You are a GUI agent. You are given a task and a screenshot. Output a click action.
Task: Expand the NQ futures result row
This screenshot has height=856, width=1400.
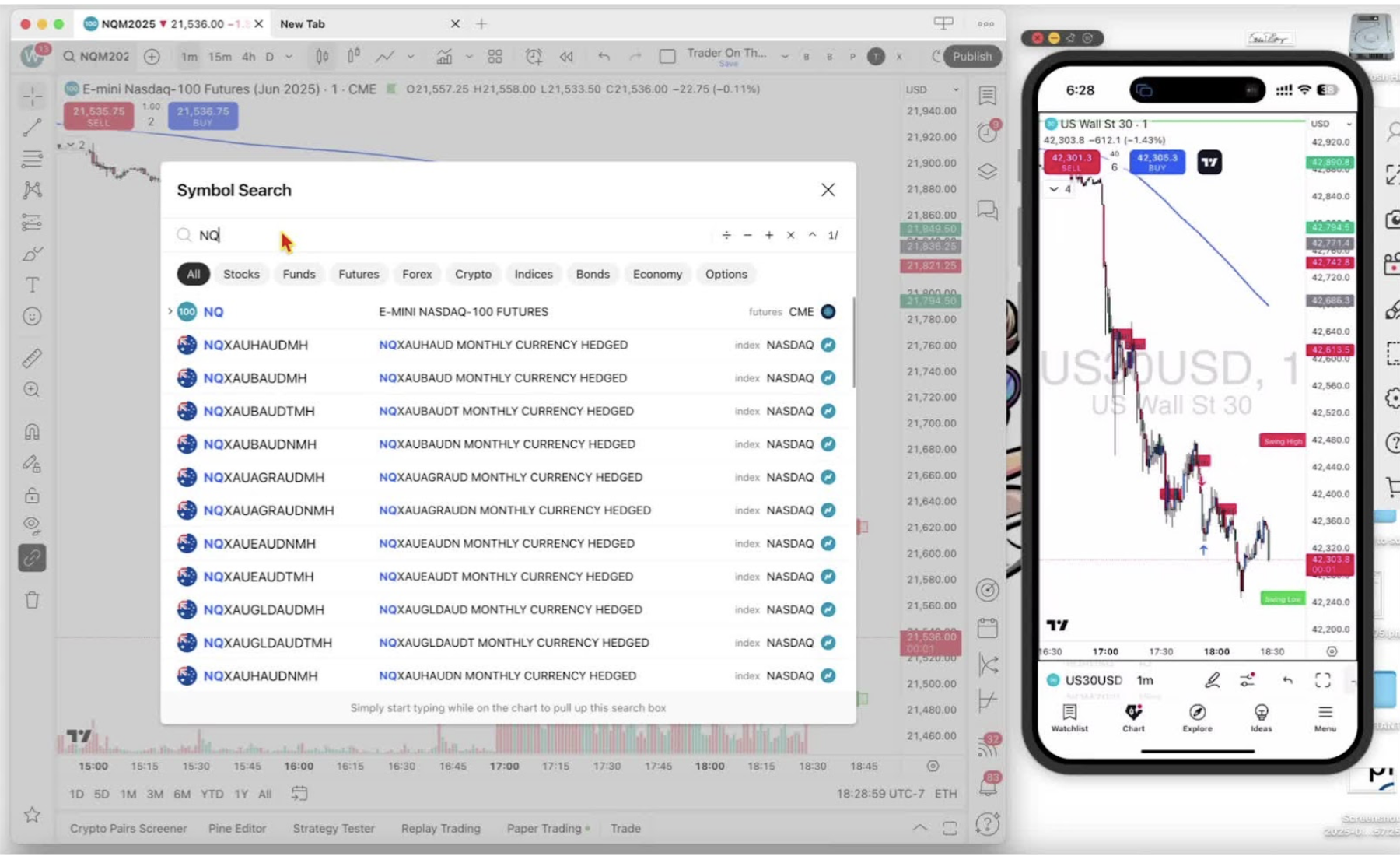170,311
